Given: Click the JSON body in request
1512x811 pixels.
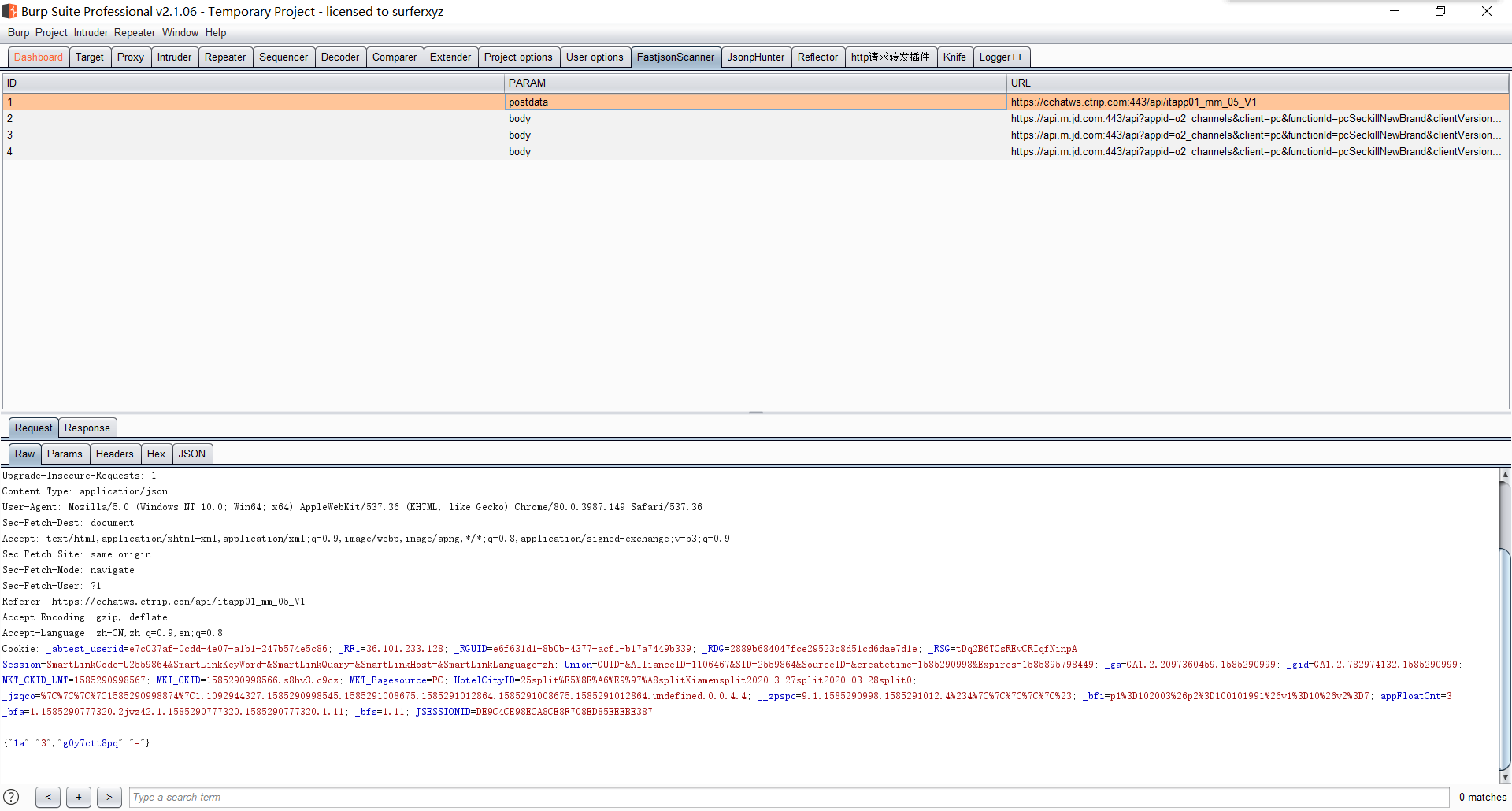Looking at the screenshot, I should click(76, 742).
